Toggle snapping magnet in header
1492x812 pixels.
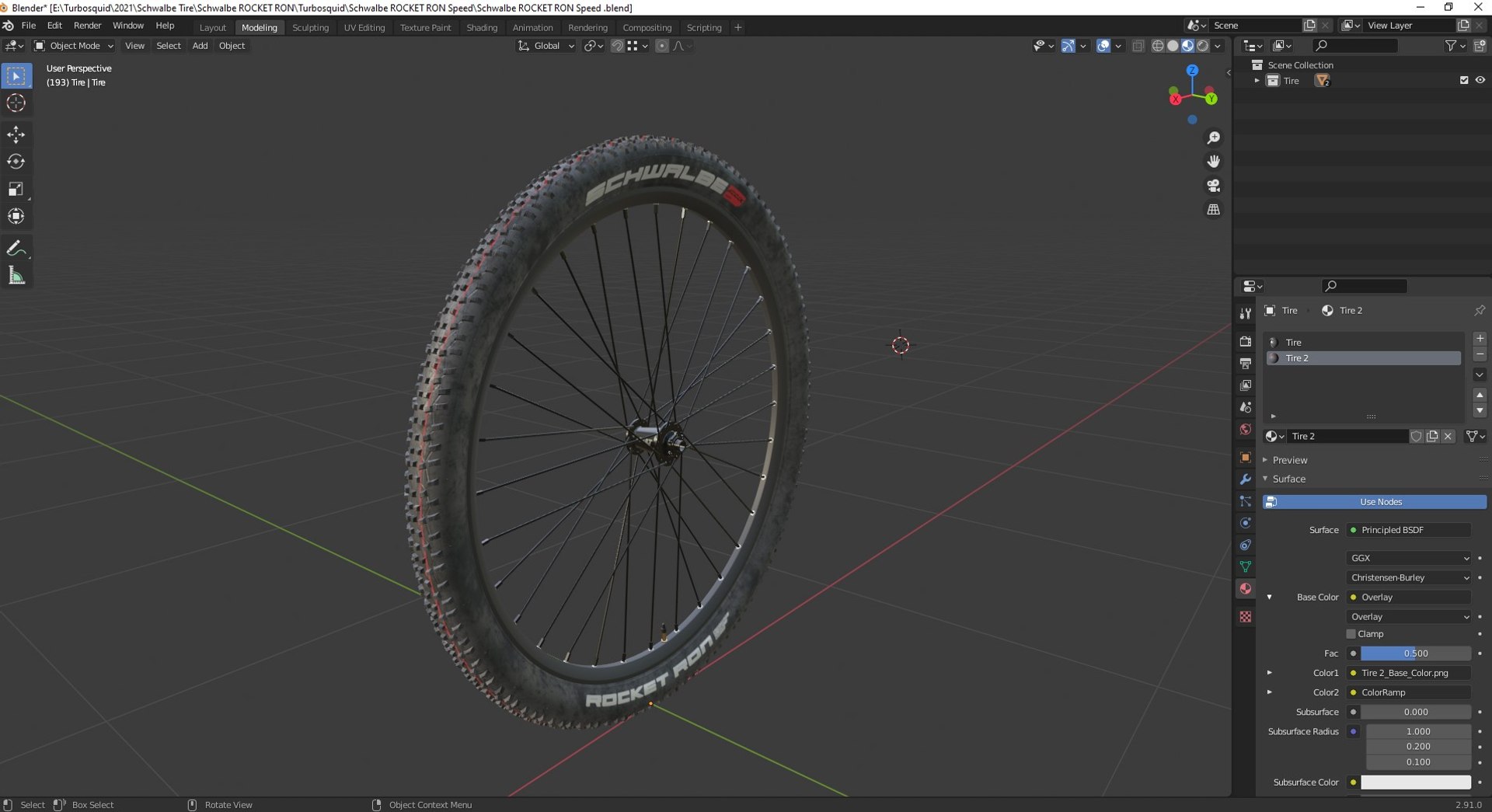[x=617, y=46]
